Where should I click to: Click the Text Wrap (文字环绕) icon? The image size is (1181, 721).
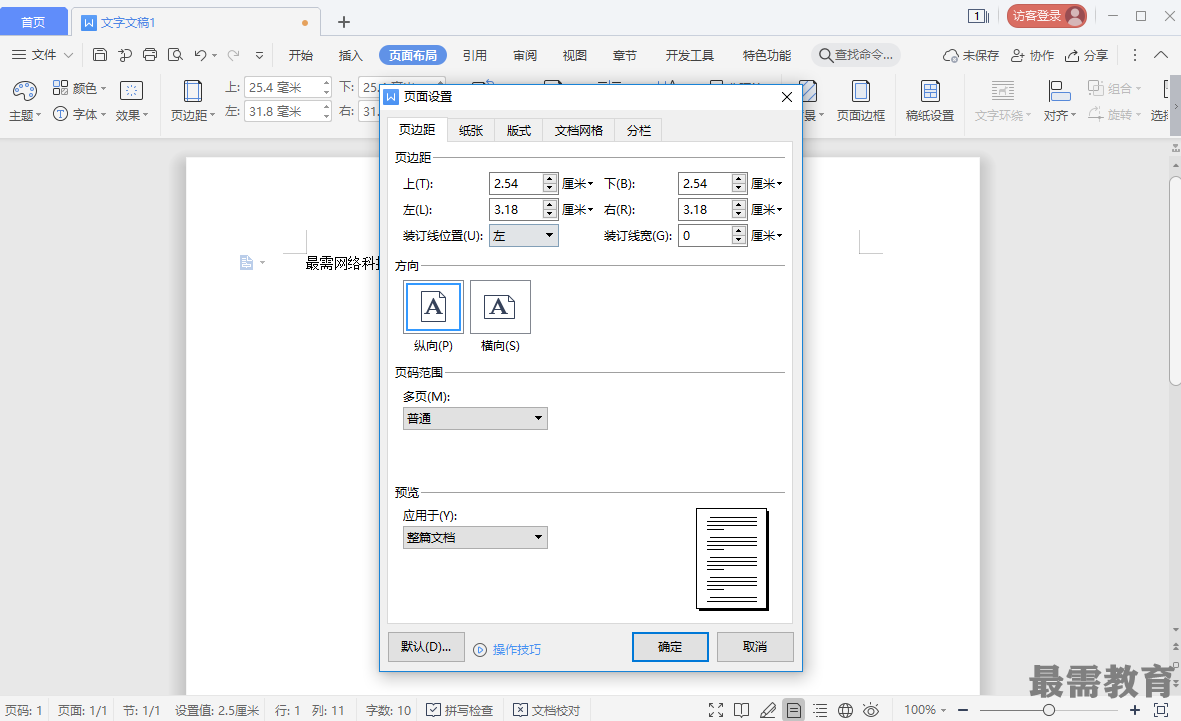click(x=1002, y=91)
